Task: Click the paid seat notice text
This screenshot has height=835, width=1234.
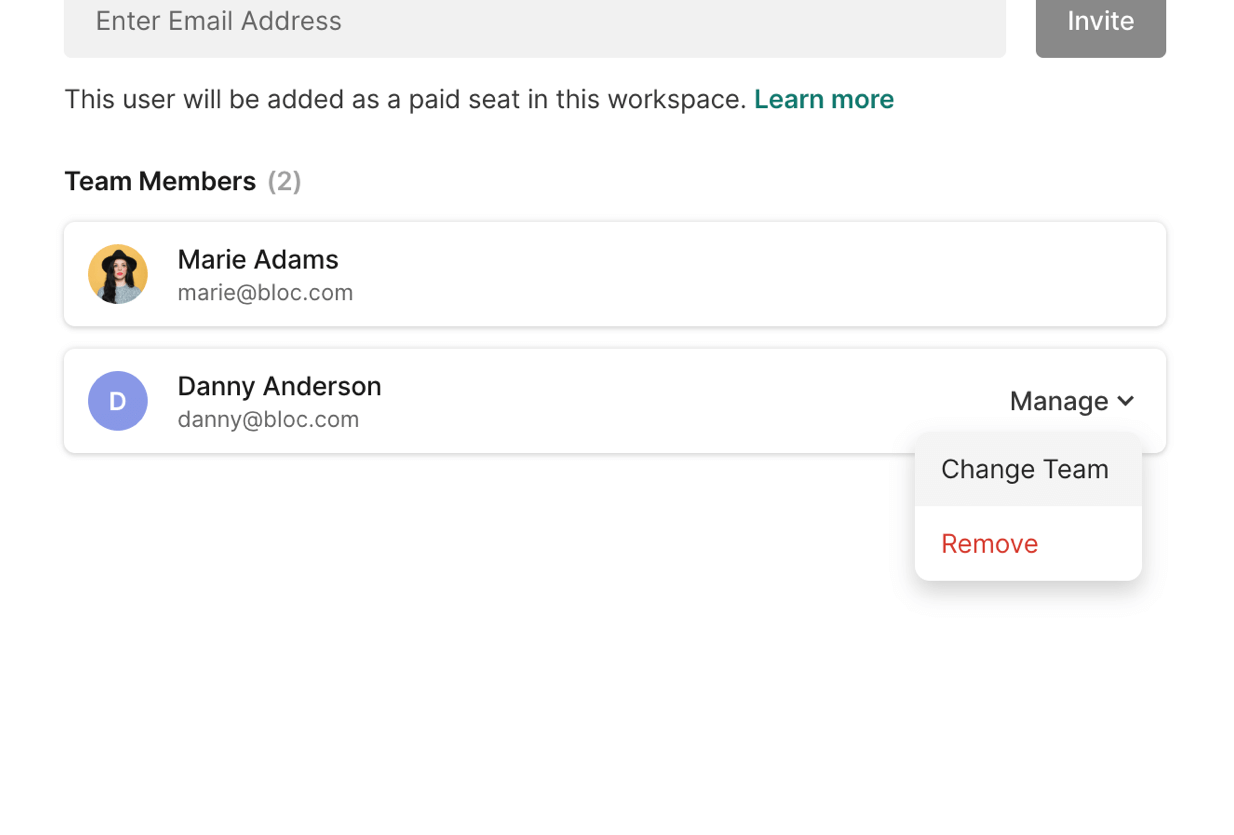Action: click(x=405, y=99)
